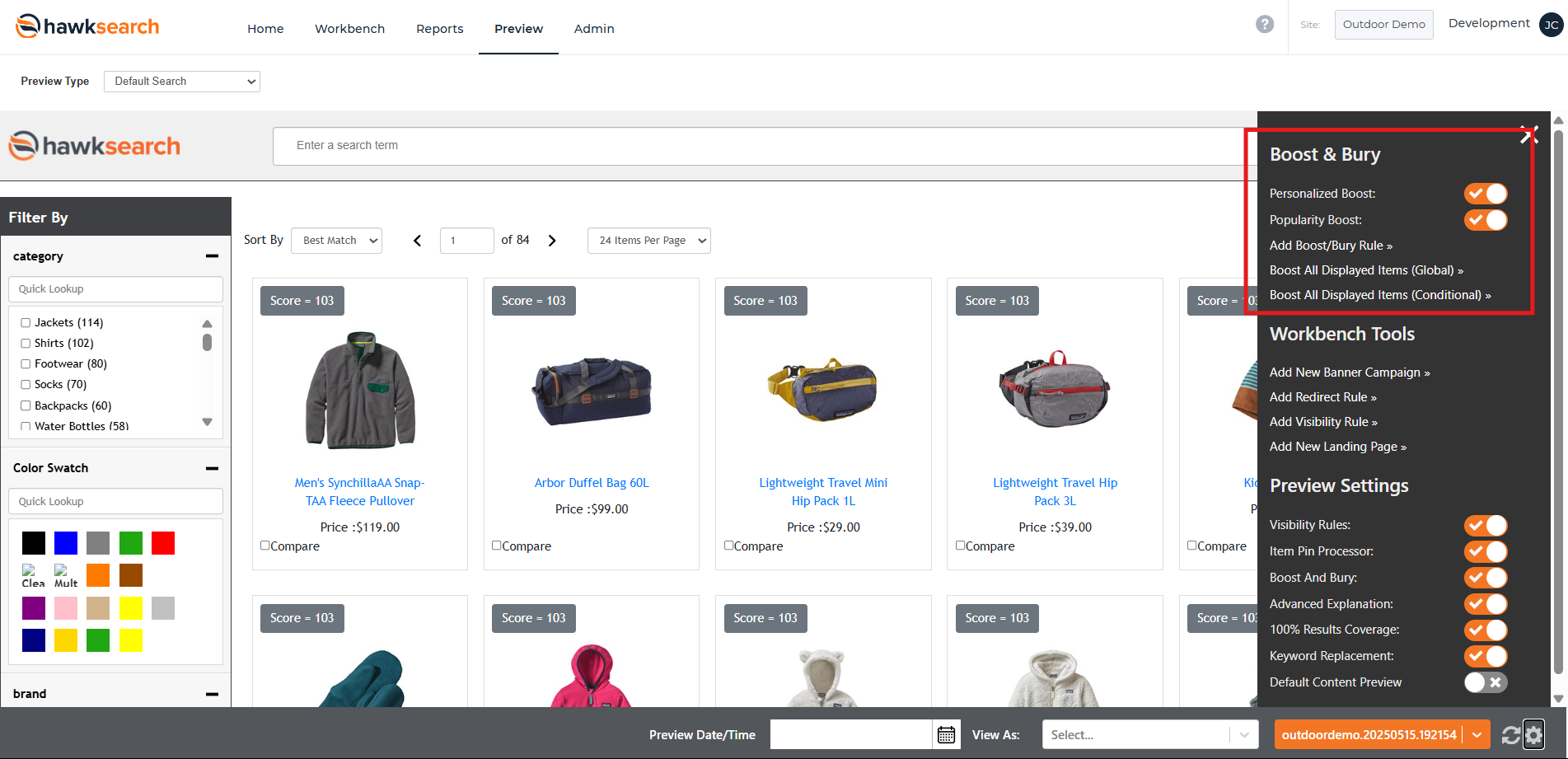Open the Workbench menu
The image size is (1568, 759).
click(x=349, y=29)
